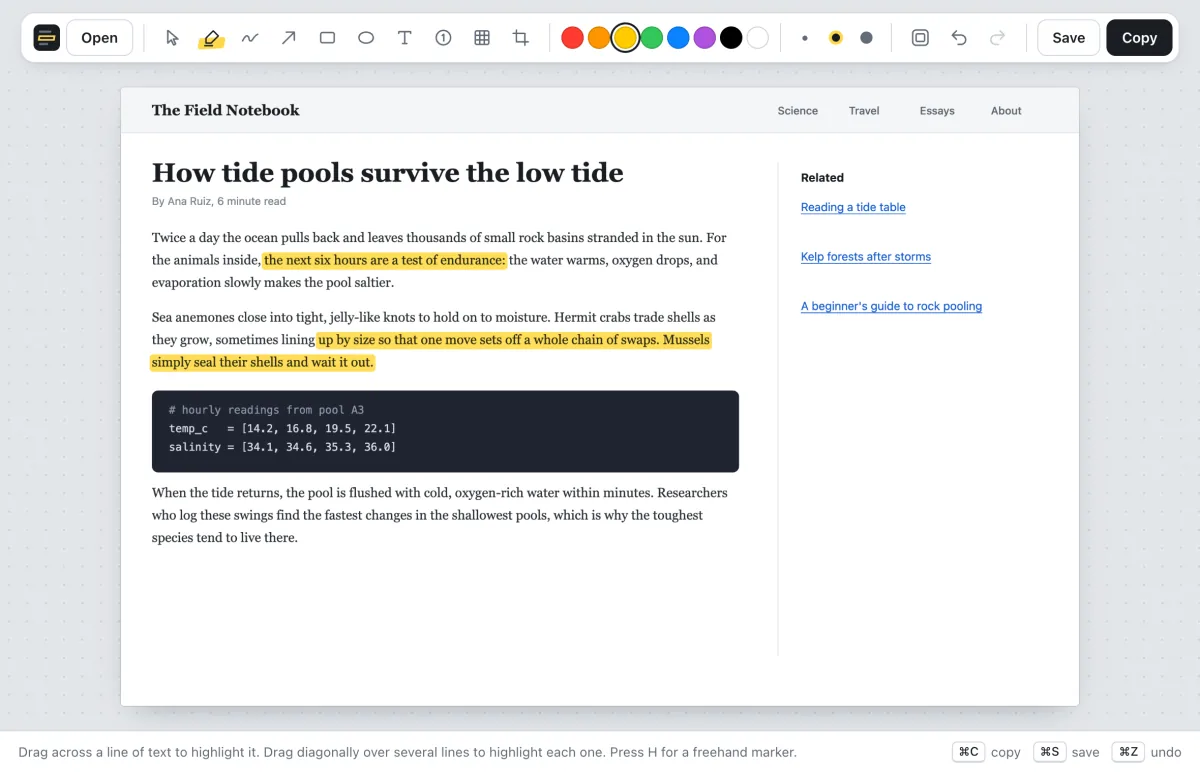Click the paragraph starting When the tide returns
Viewport: 1200px width, 773px height.
[440, 515]
